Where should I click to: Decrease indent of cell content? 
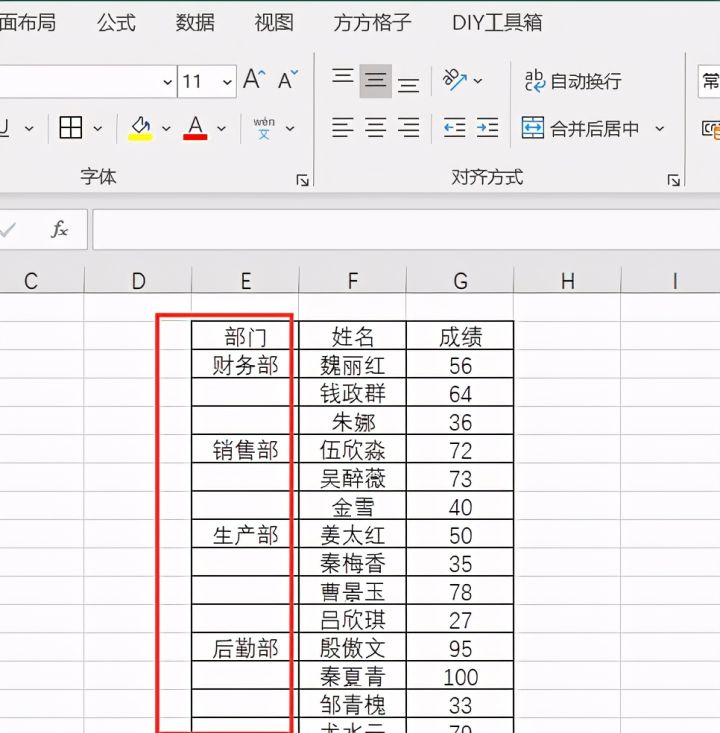click(454, 128)
